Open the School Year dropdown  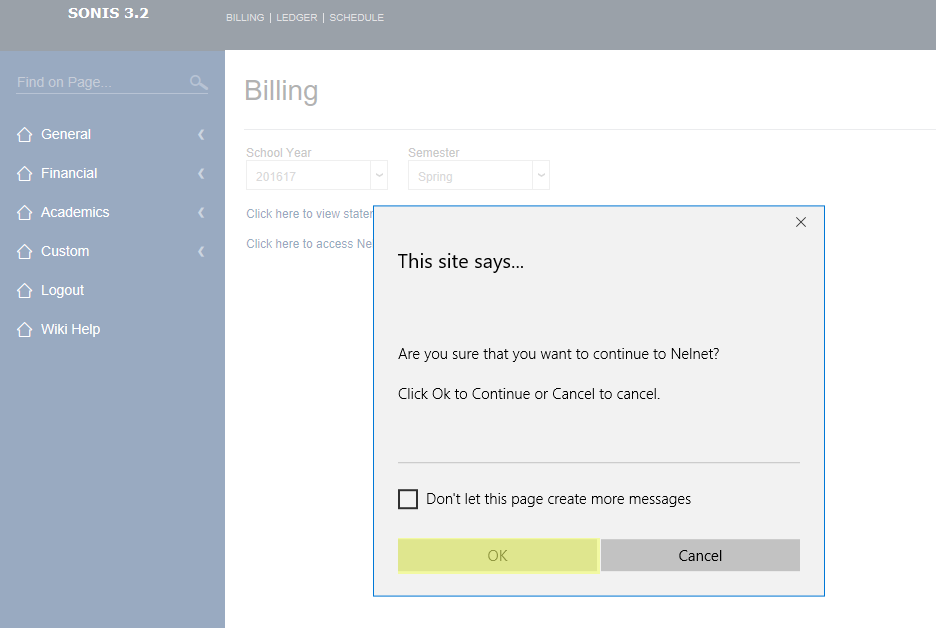click(379, 175)
